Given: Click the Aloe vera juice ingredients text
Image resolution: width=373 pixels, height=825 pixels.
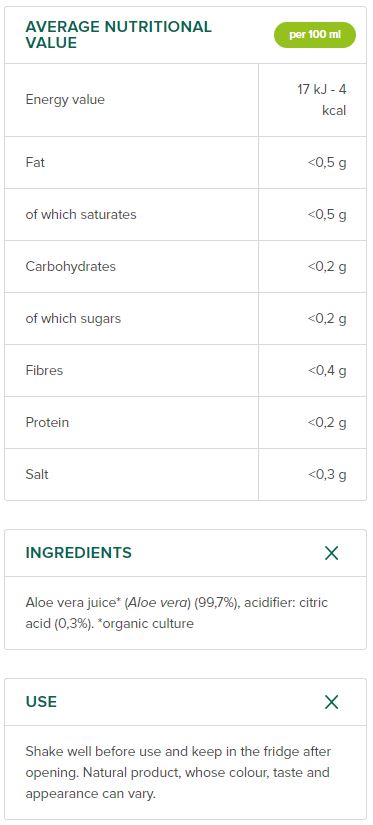Looking at the screenshot, I should tap(177, 613).
